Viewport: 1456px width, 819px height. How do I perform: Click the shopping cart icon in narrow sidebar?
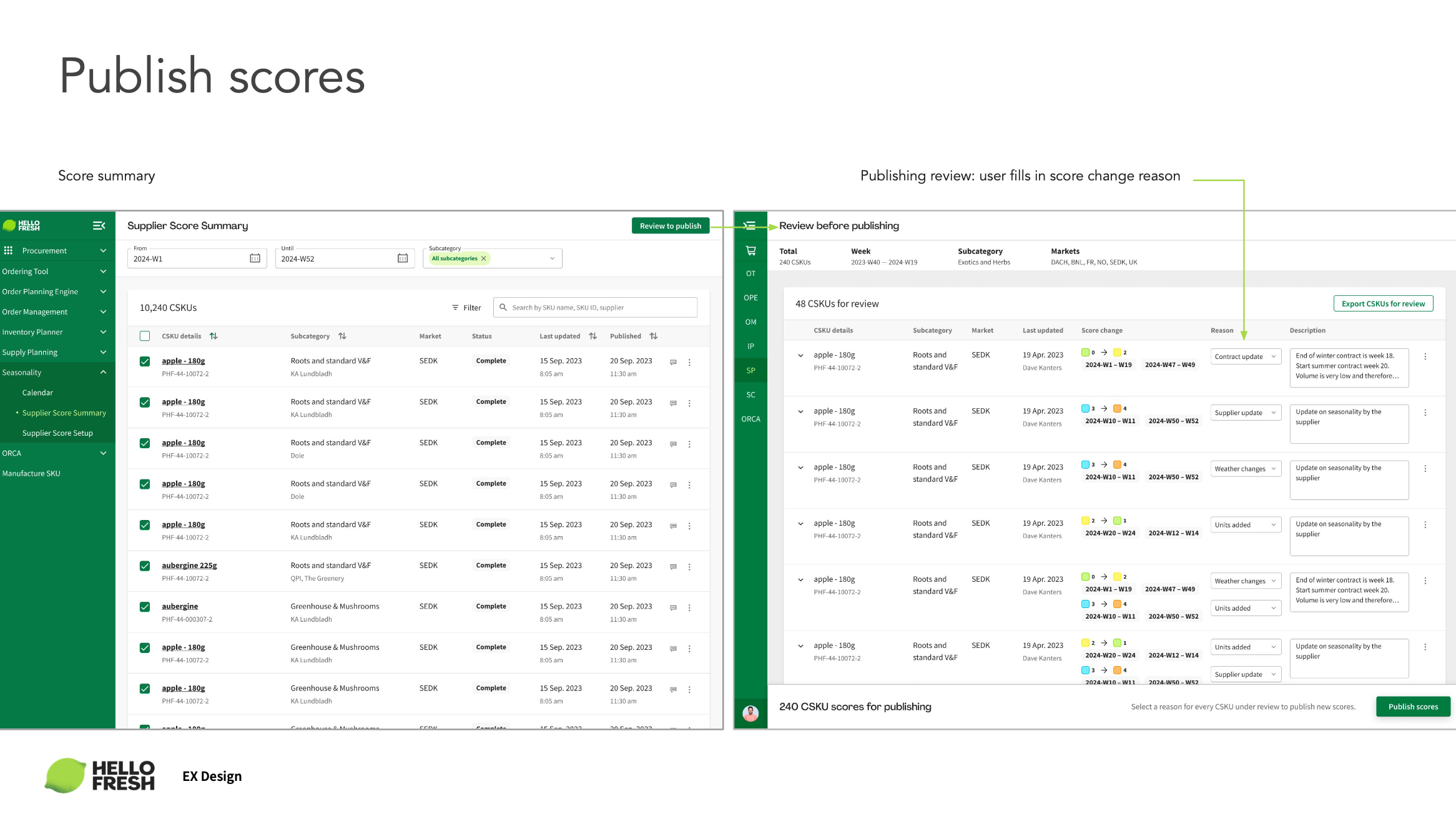point(750,251)
